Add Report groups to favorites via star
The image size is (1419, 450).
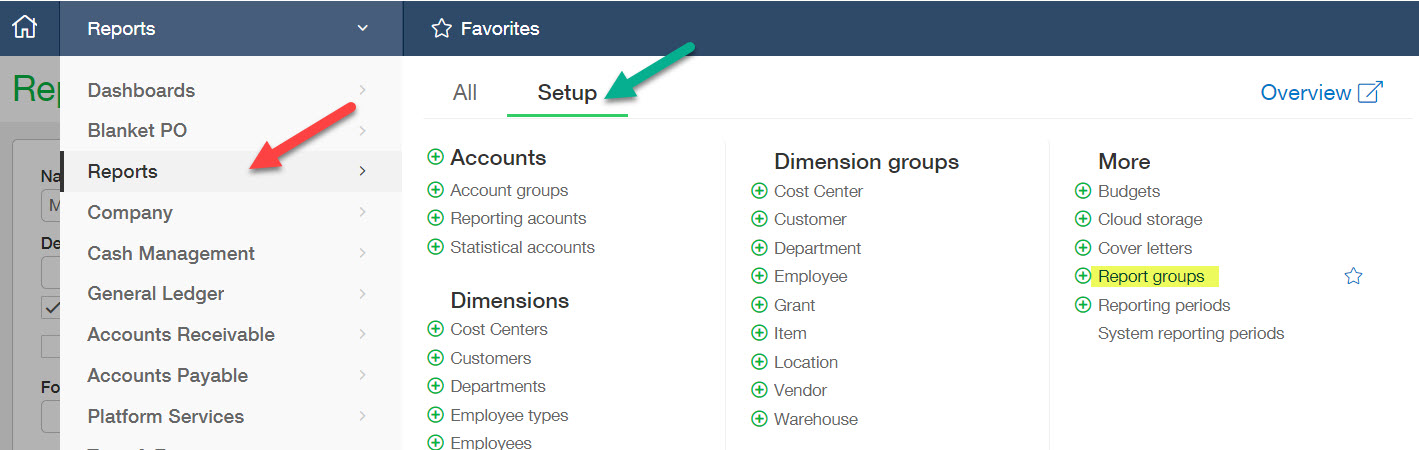[x=1353, y=276]
